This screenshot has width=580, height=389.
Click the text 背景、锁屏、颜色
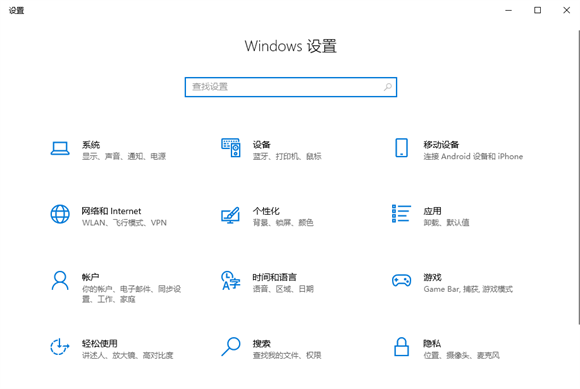pos(283,223)
